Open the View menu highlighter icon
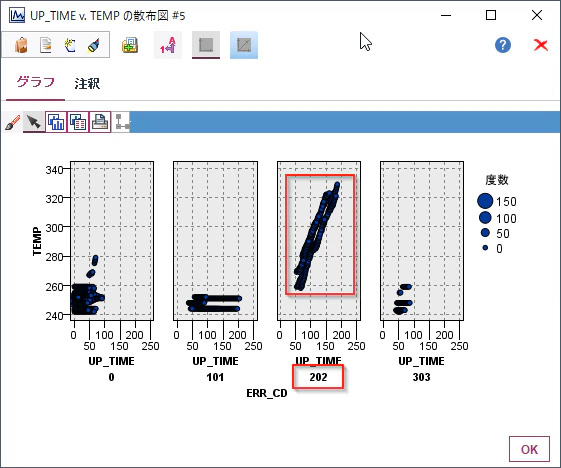The image size is (561, 468). (93, 45)
